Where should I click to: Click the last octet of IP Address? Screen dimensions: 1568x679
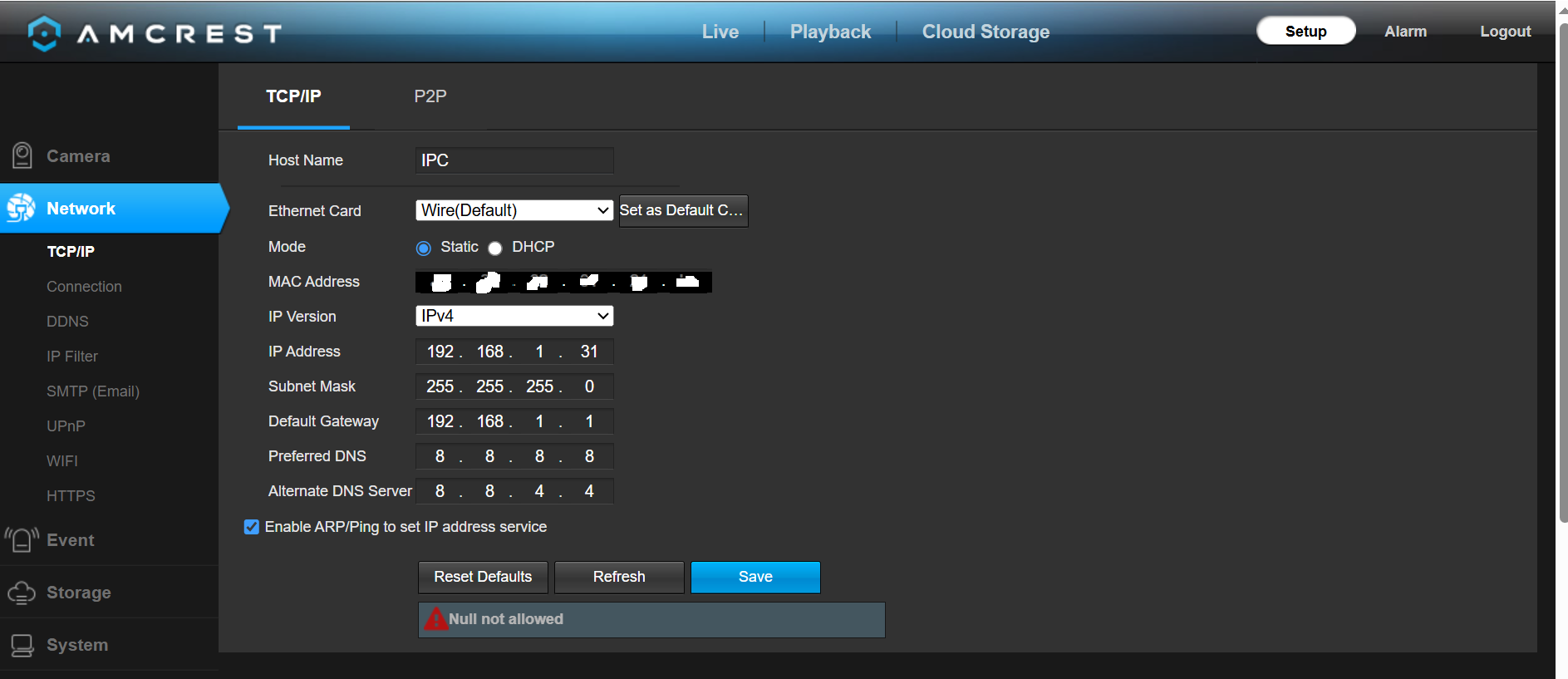point(589,352)
